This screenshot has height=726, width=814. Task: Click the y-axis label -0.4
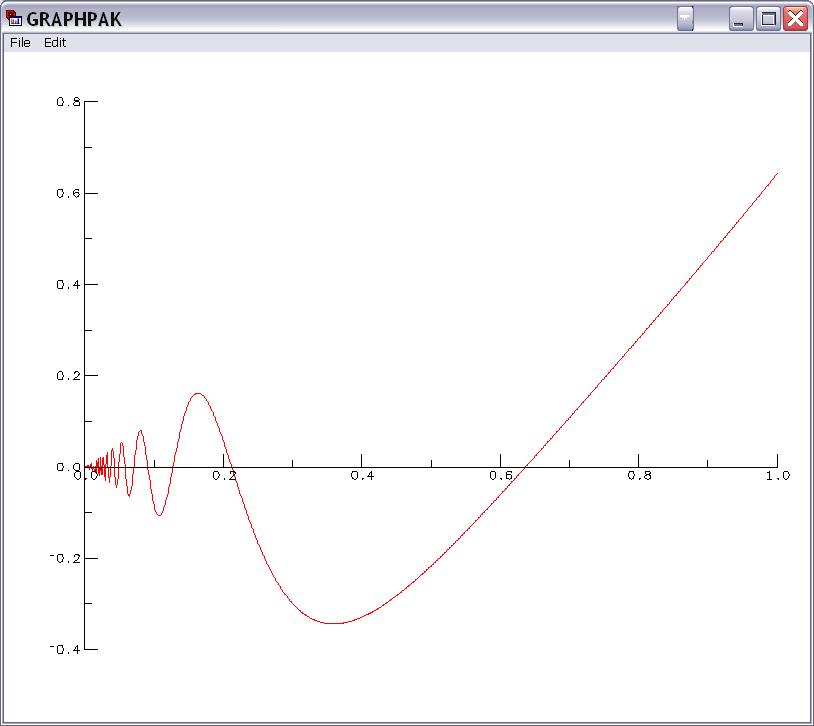65,650
